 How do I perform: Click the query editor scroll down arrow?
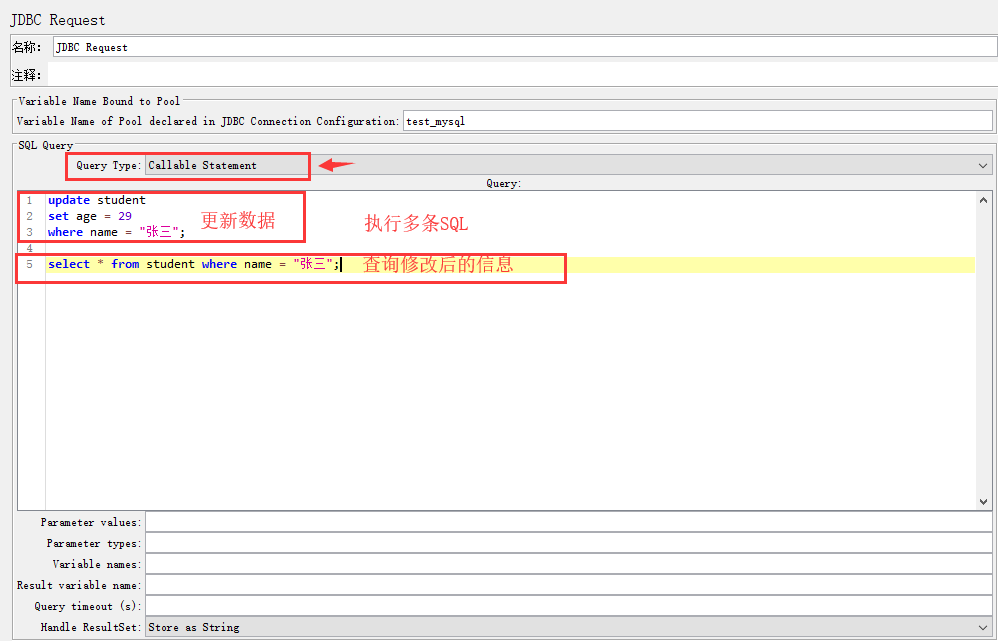tap(983, 502)
